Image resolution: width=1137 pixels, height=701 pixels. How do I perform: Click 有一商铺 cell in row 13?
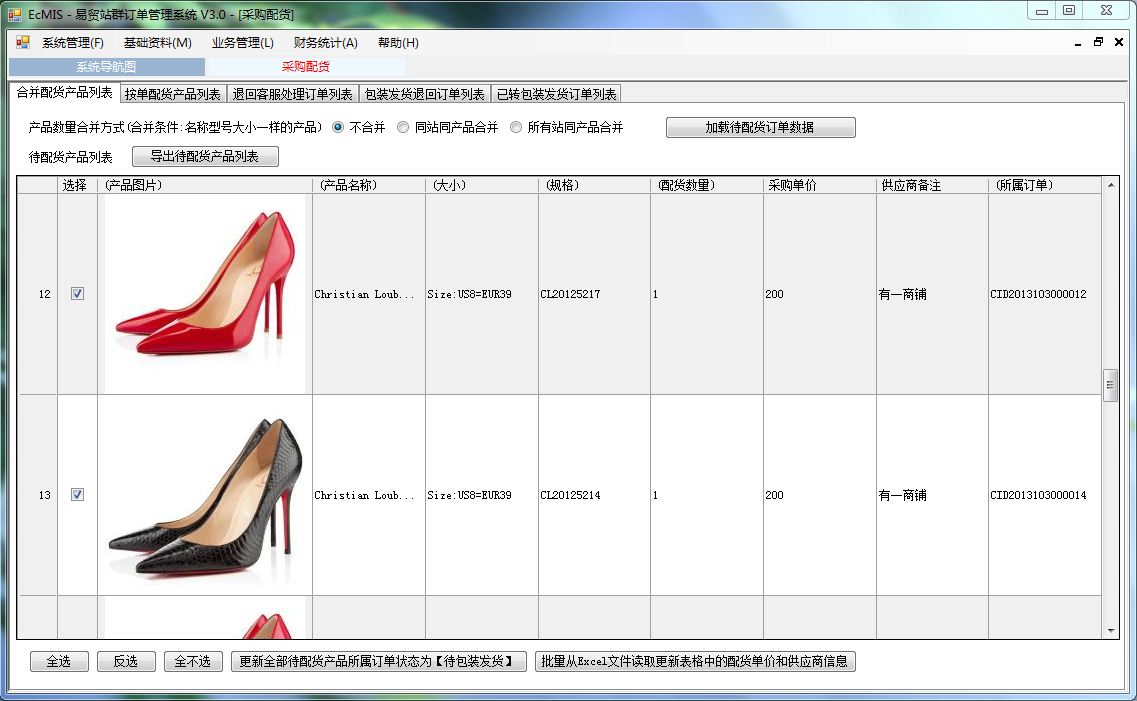[x=933, y=495]
